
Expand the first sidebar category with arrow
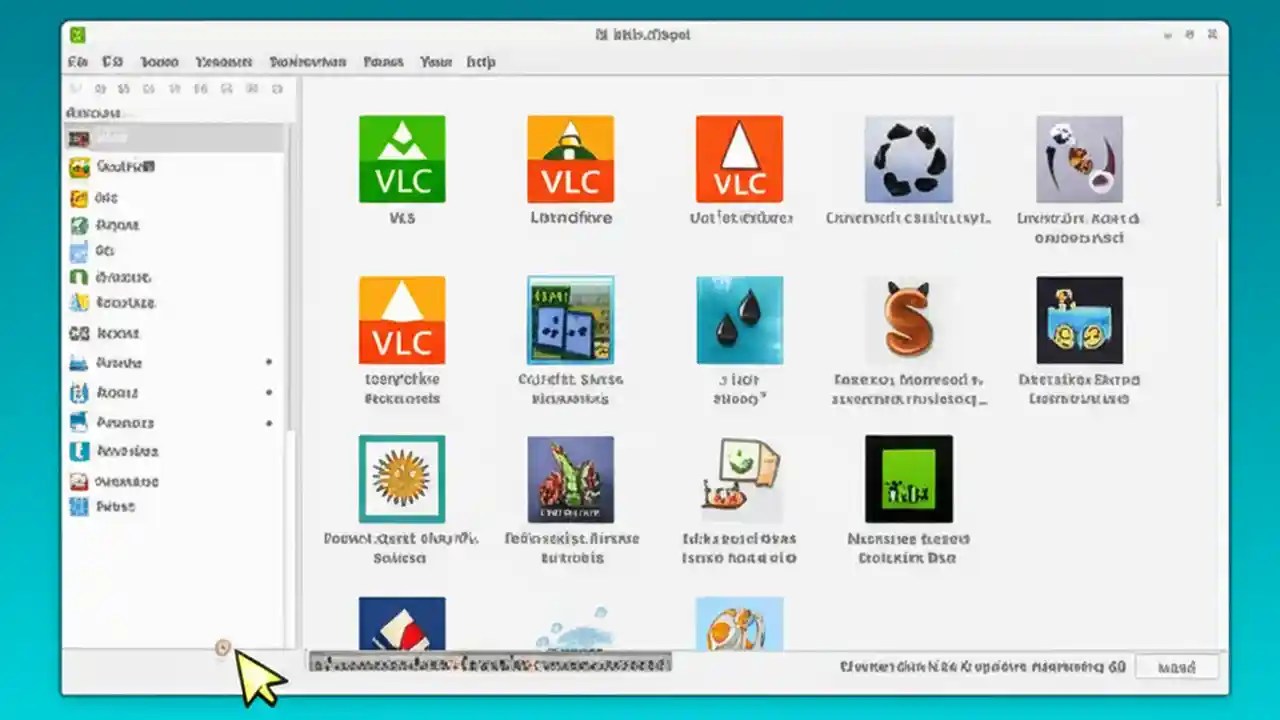pyautogui.click(x=268, y=363)
